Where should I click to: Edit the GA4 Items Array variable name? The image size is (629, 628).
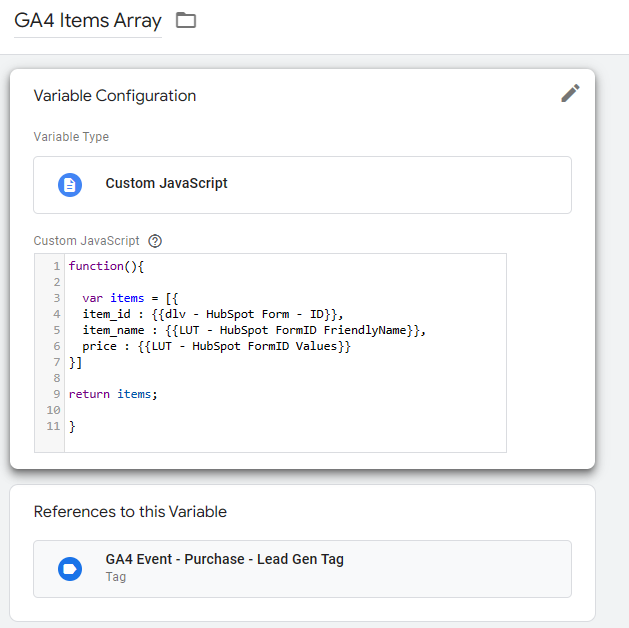coord(88,21)
